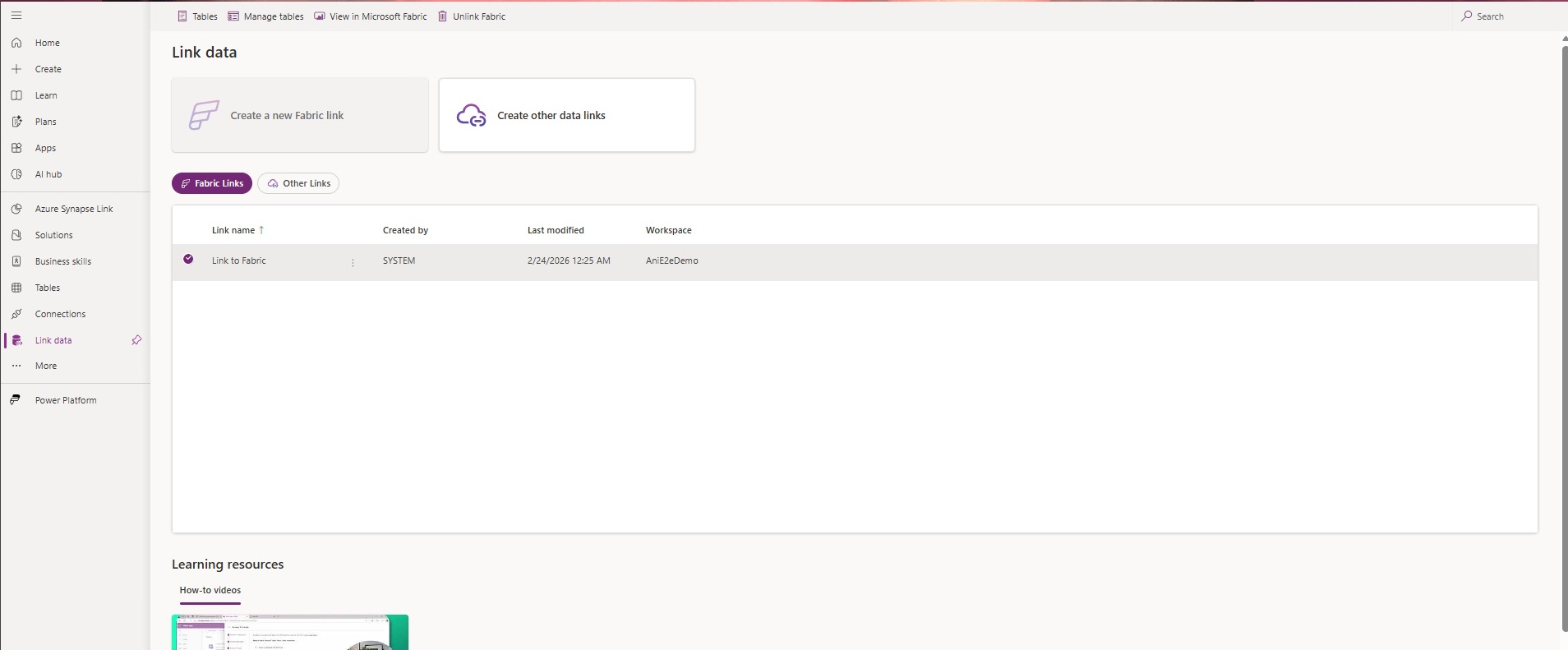Click the Apps grid icon

[x=16, y=148]
